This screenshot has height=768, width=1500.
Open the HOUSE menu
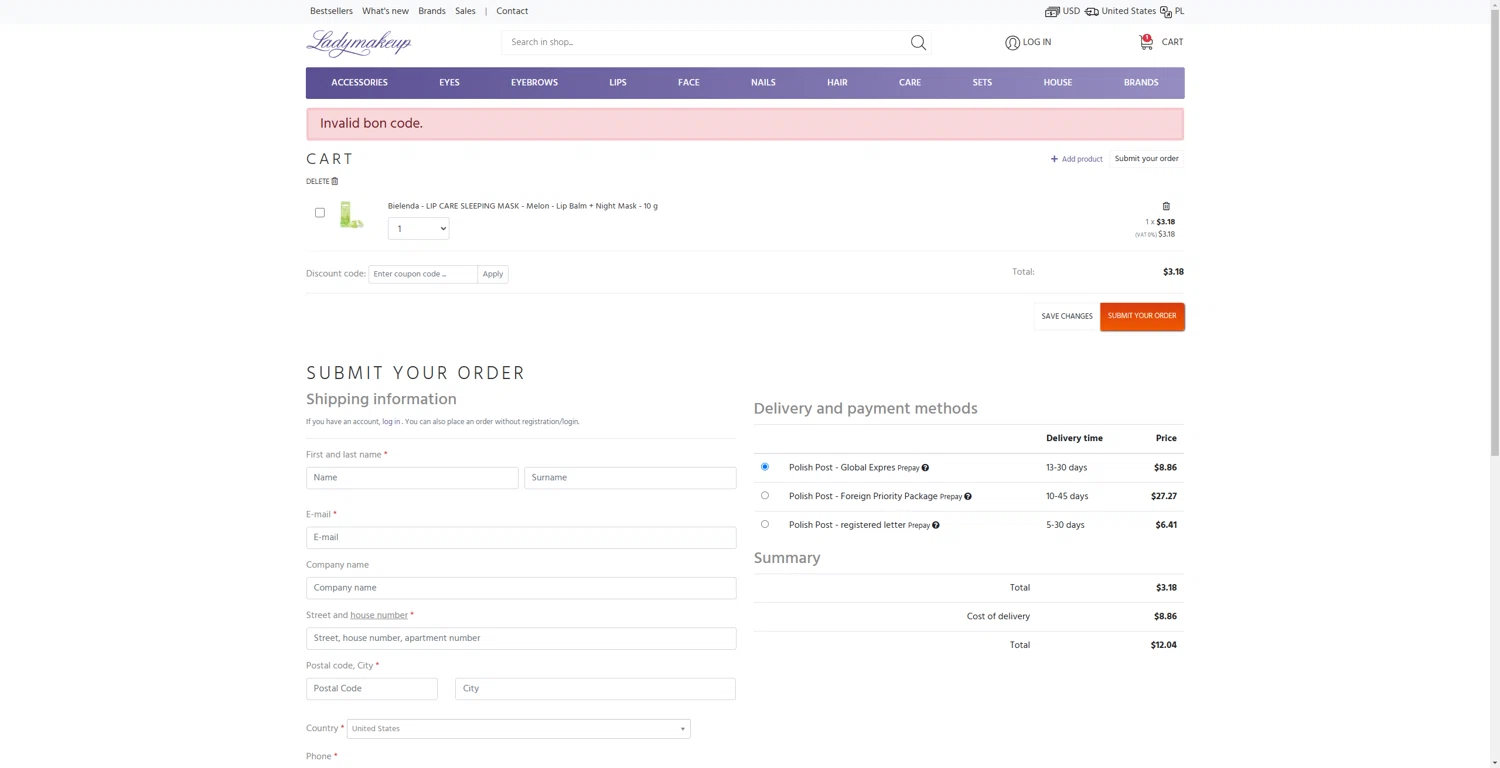[x=1057, y=83]
